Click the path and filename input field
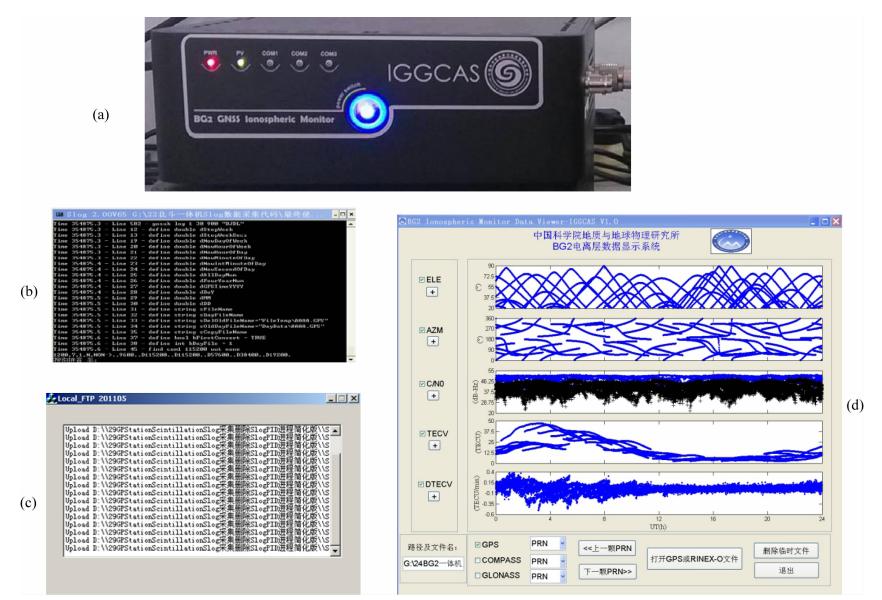Image resolution: width=882 pixels, height=600 pixels. pyautogui.click(x=433, y=563)
